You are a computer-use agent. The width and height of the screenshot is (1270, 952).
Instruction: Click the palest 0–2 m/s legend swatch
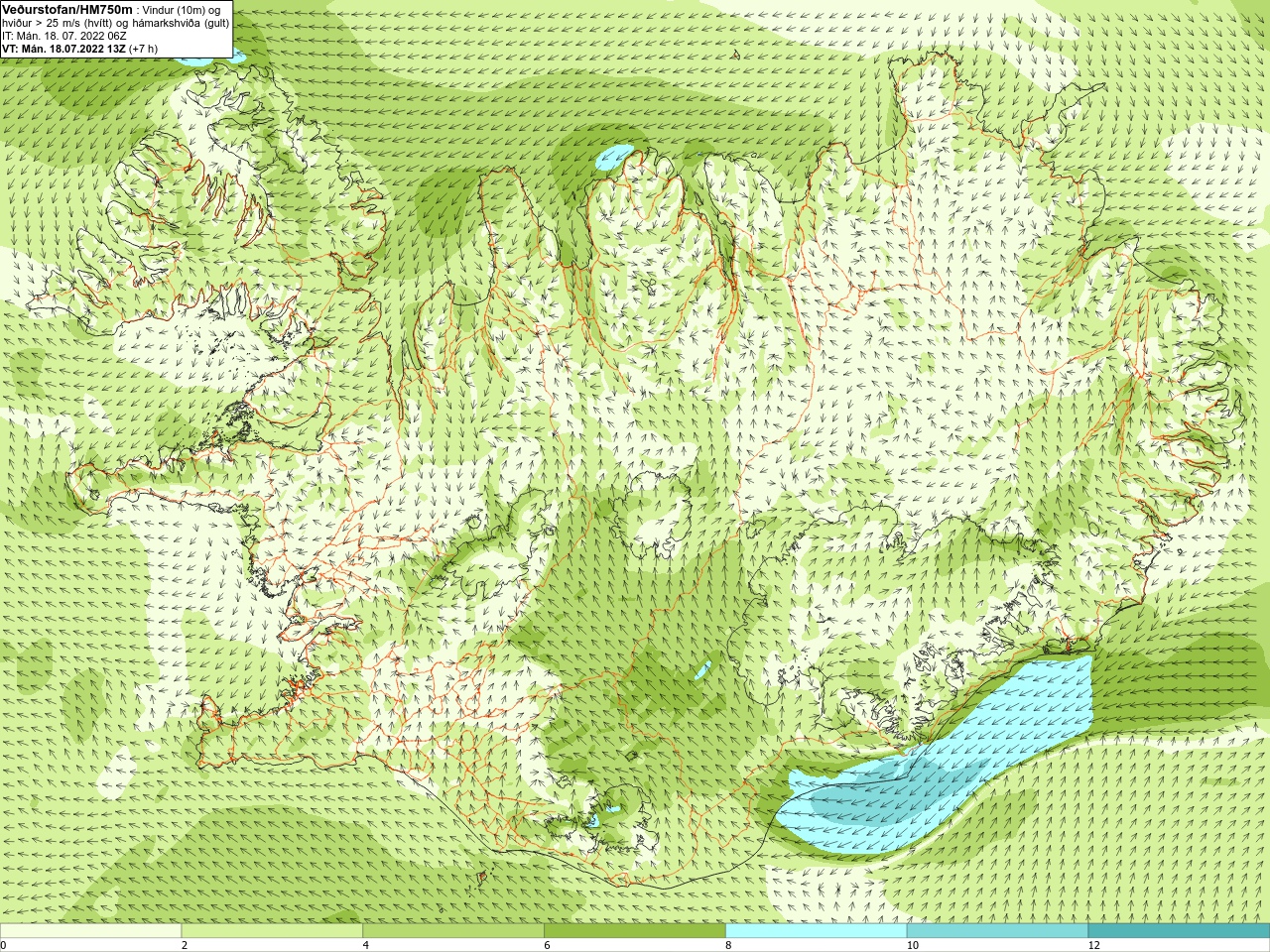tap(90, 931)
